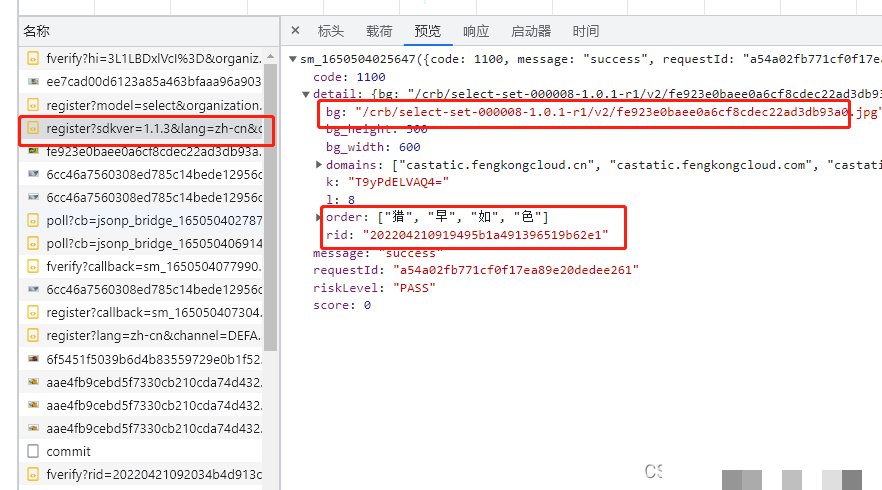Viewport: 882px width, 490px height.
Task: Open the 启动器 tab
Action: (531, 31)
